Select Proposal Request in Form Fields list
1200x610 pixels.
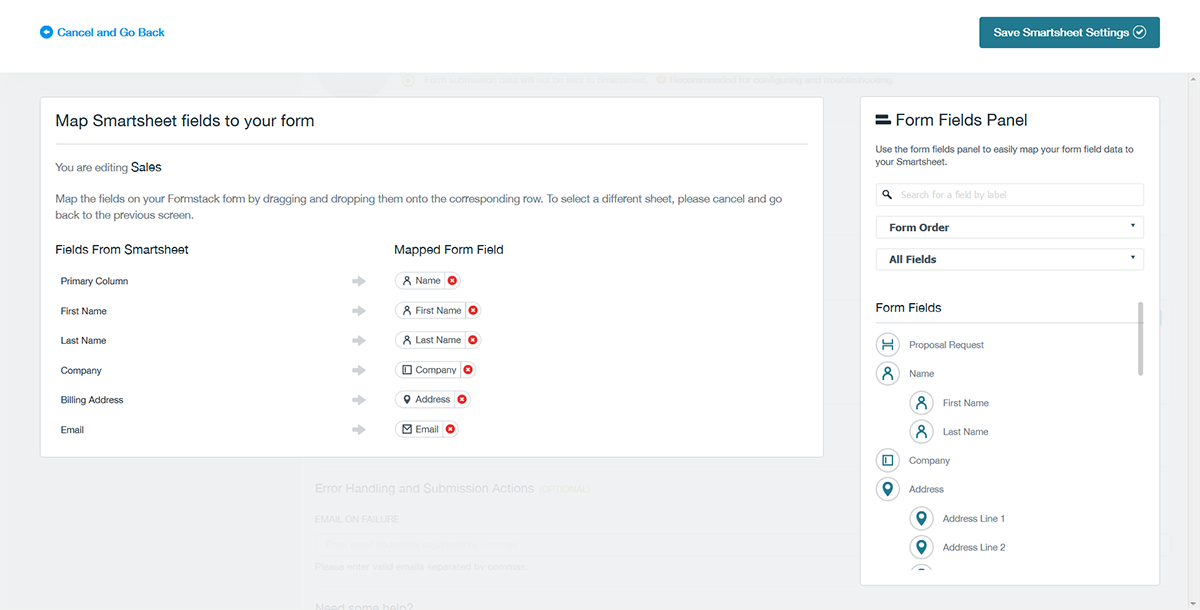tap(946, 345)
